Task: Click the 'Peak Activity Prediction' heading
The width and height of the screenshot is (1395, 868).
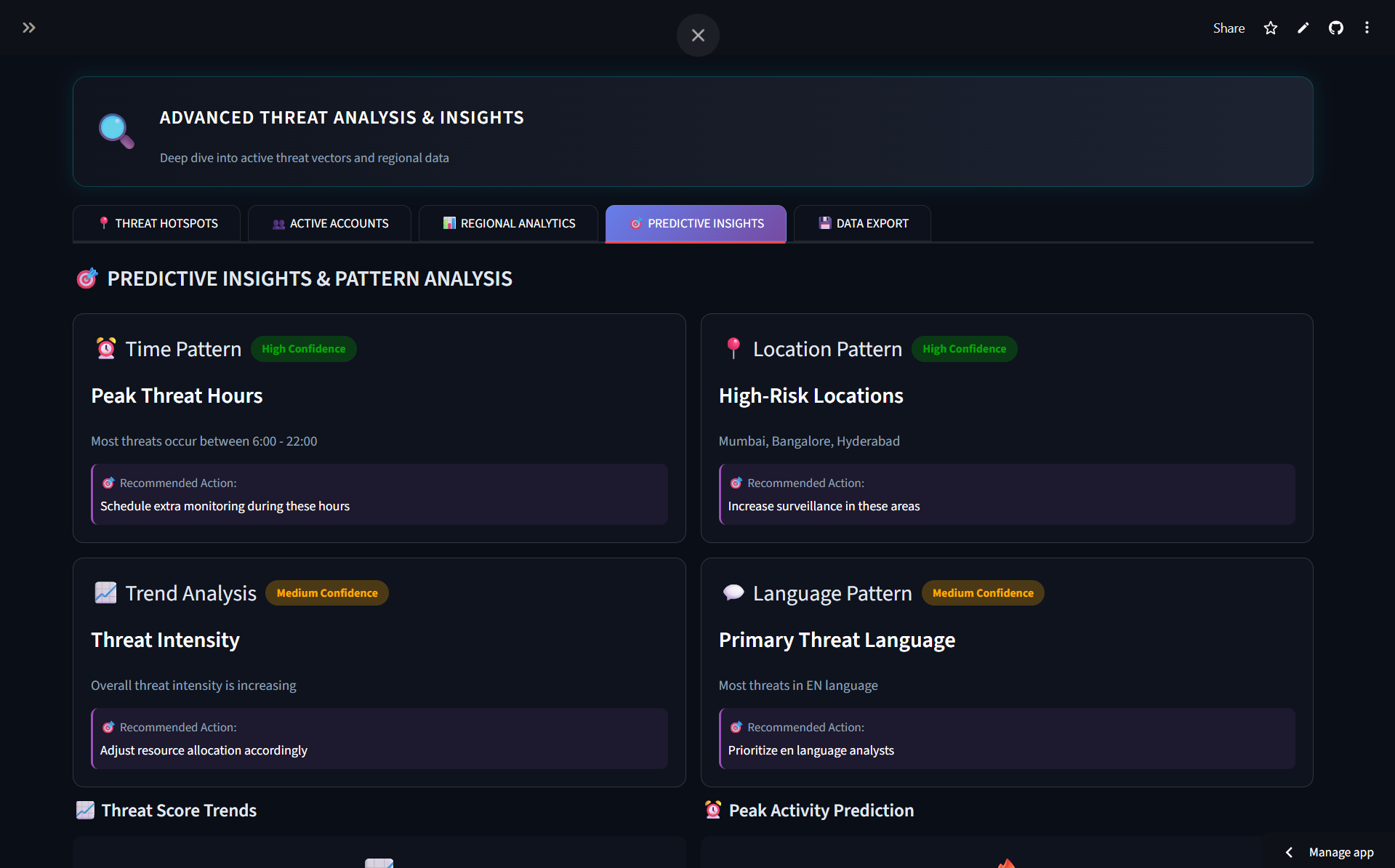Action: [821, 811]
